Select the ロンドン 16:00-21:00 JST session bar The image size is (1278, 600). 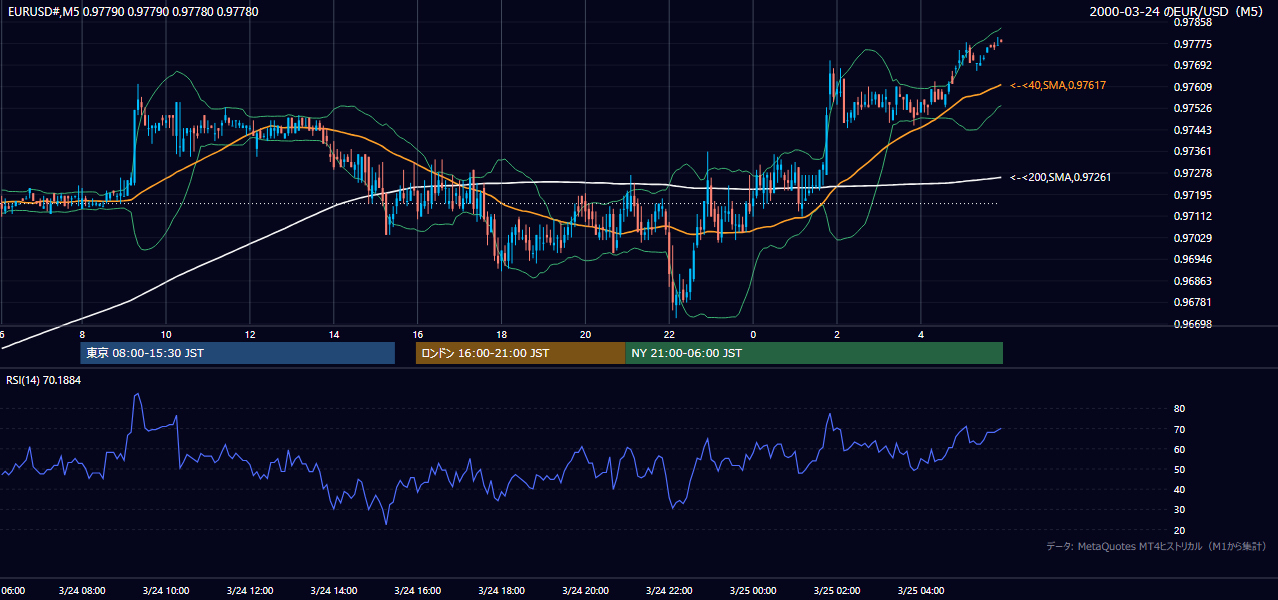520,353
